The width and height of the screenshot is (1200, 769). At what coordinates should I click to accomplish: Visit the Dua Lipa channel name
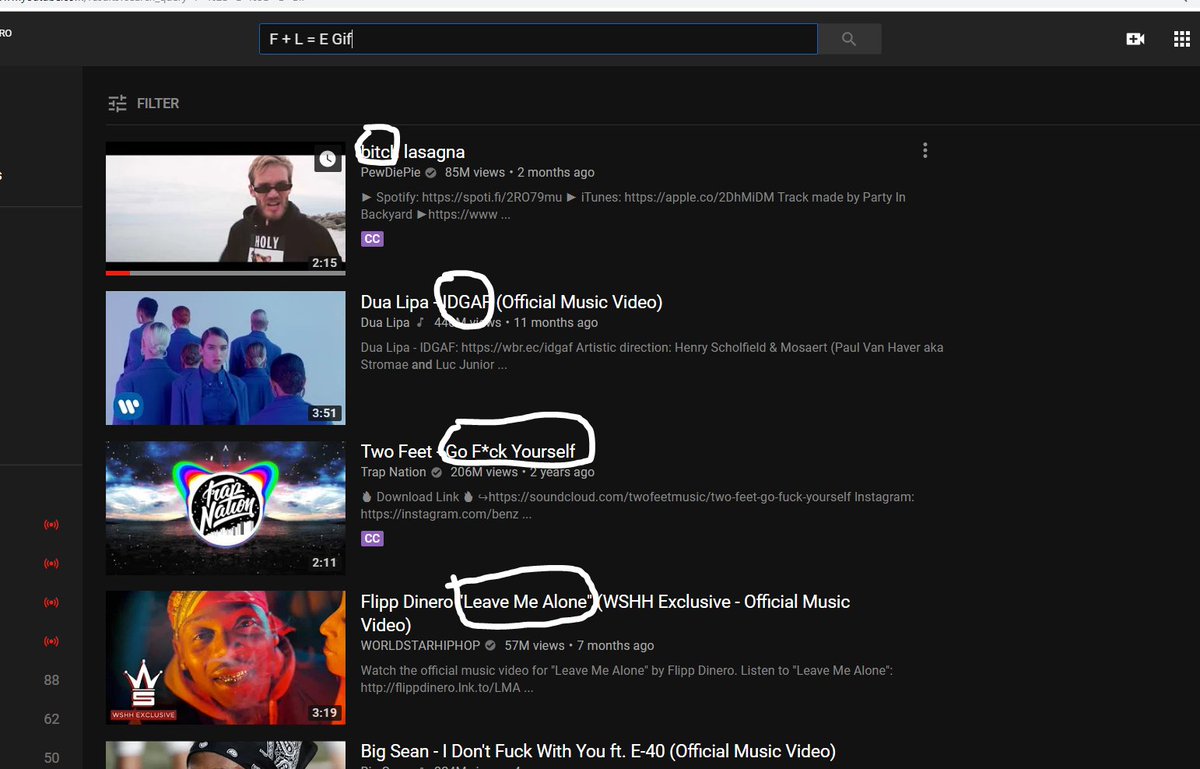[x=385, y=322]
